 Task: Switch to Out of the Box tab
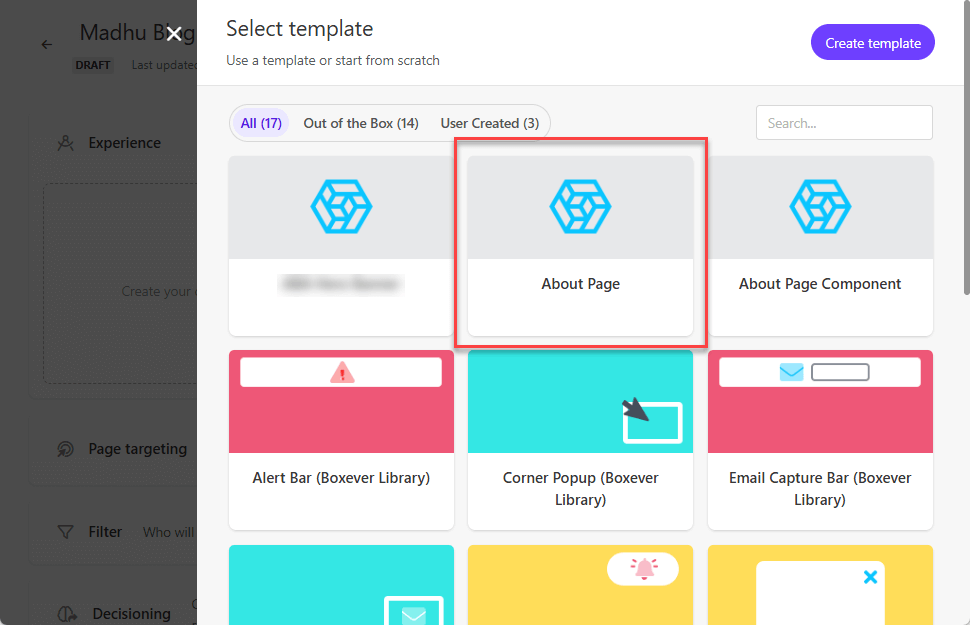[x=361, y=123]
